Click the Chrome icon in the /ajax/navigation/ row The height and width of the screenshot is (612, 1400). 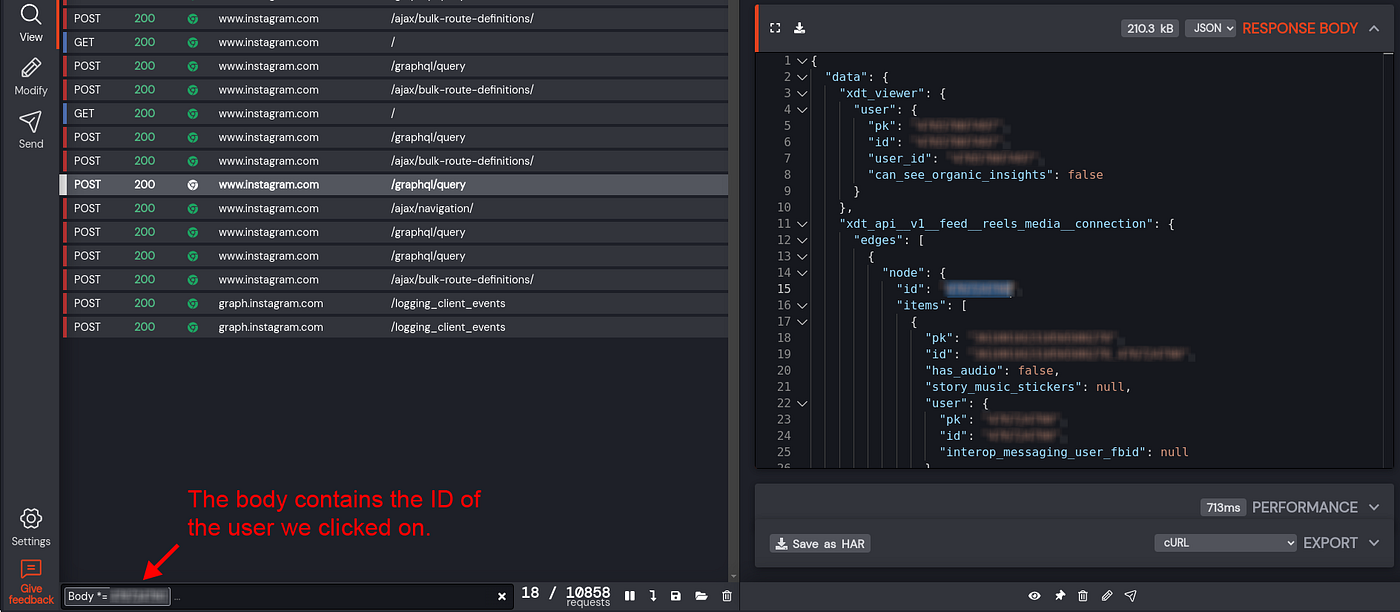pyautogui.click(x=193, y=208)
